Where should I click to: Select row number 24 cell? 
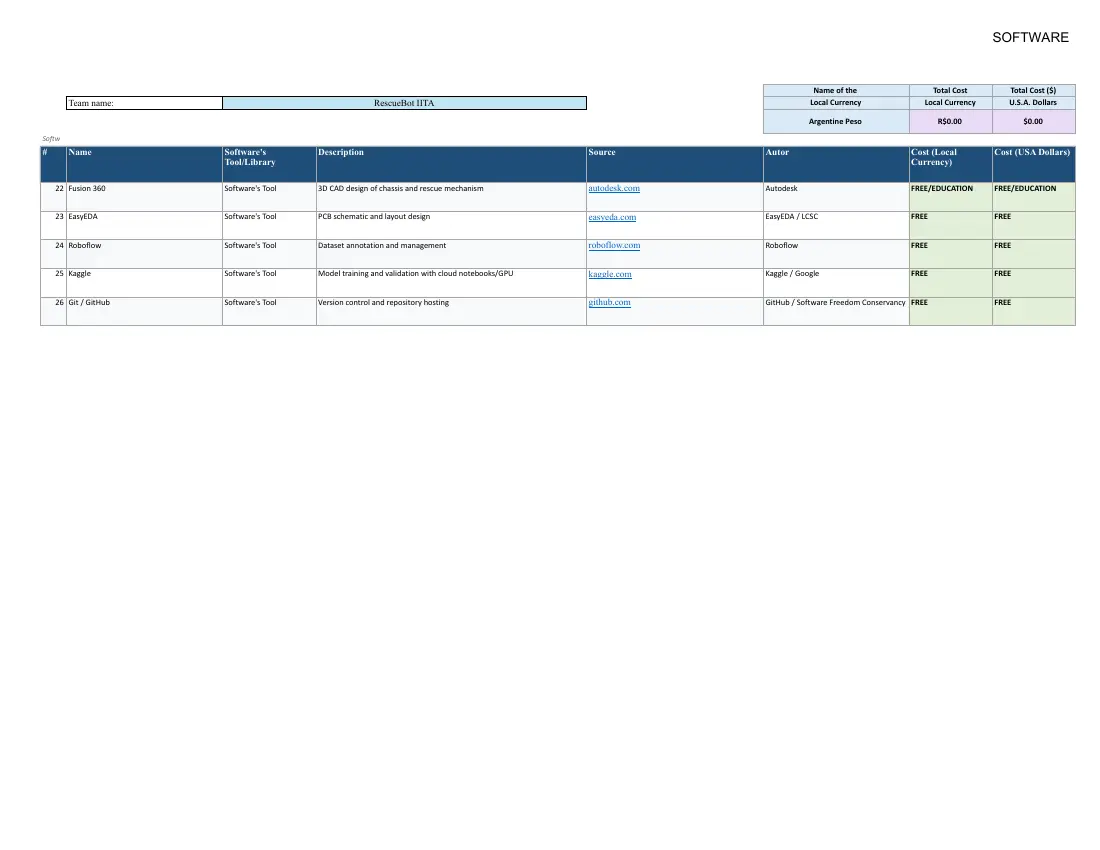tap(53, 254)
